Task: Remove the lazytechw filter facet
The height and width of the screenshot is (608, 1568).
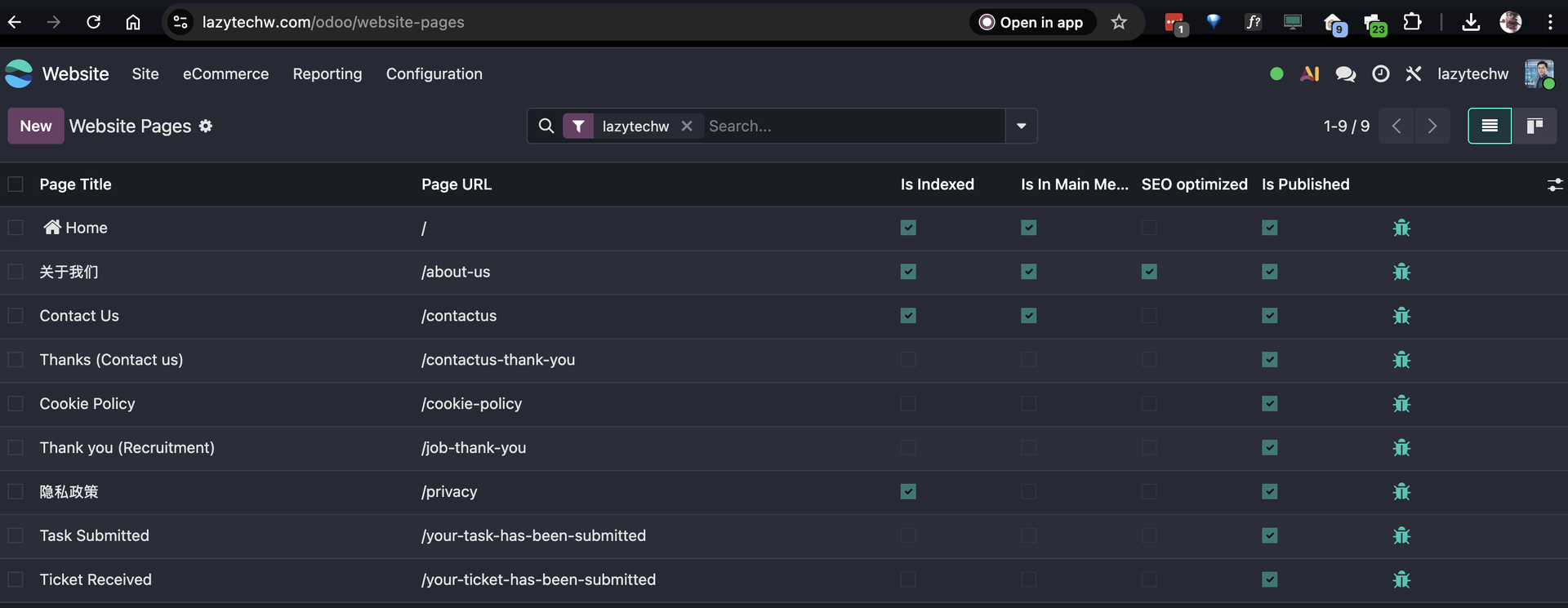Action: point(687,126)
